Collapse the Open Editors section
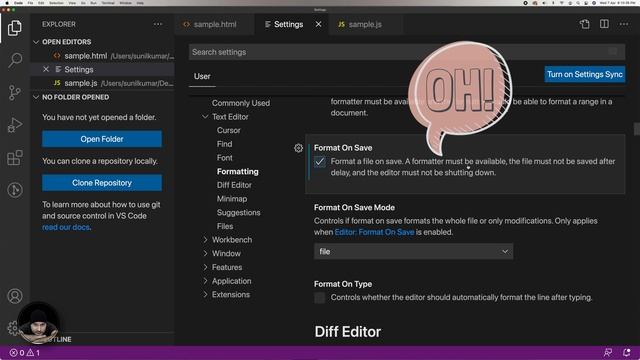Viewport: 640px width, 360px height. [36, 42]
